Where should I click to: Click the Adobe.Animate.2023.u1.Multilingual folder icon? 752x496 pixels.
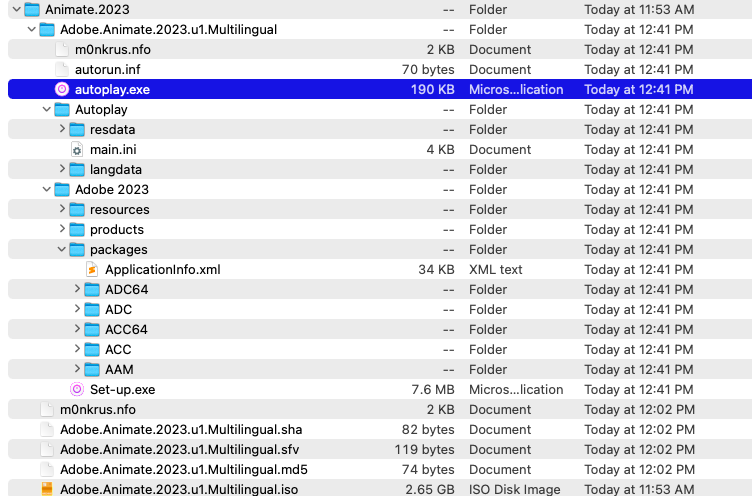[x=47, y=29]
